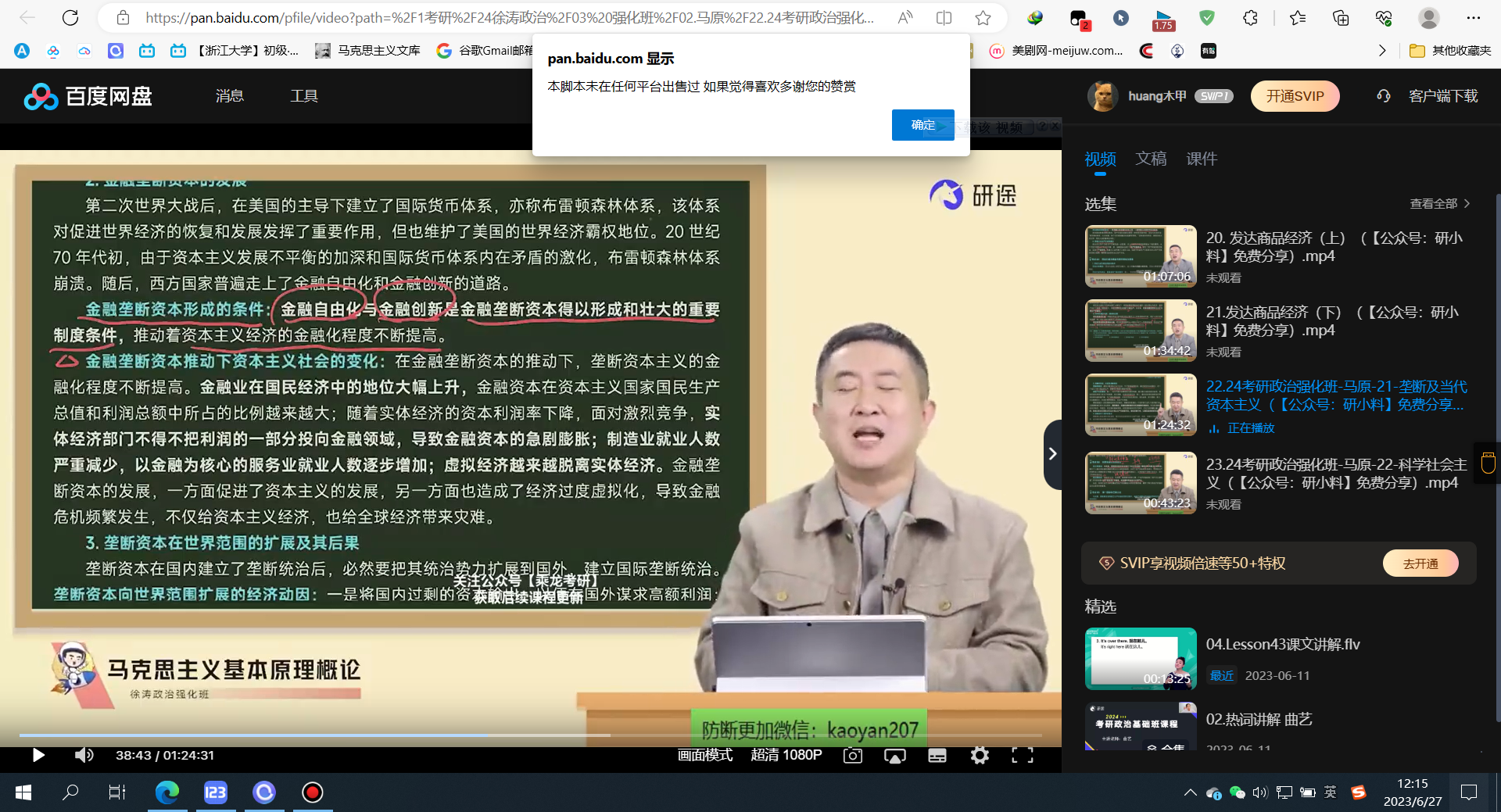Toggle the subtitles icon in player
1501x812 pixels.
(x=937, y=755)
